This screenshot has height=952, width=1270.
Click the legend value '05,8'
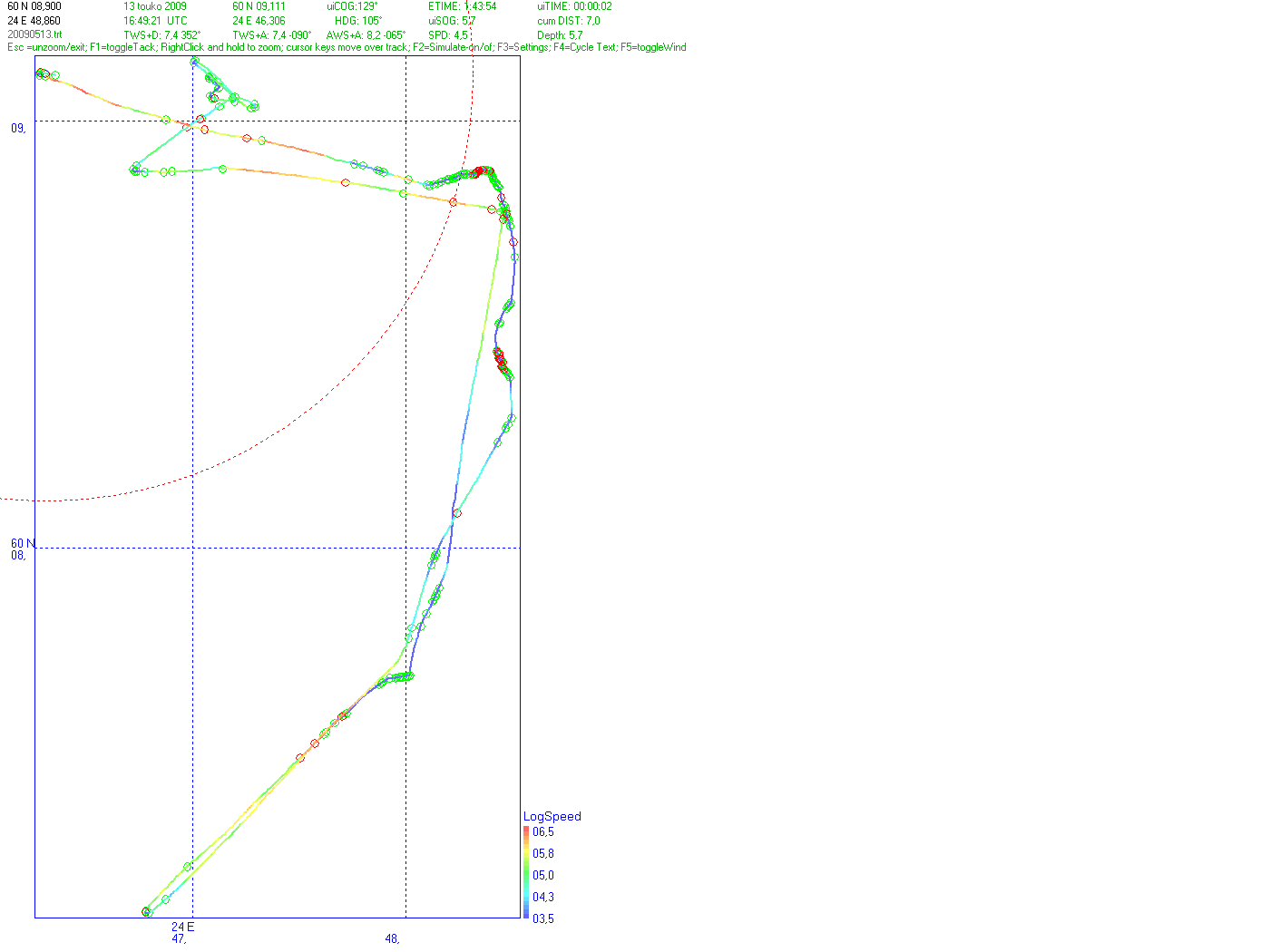pos(543,853)
